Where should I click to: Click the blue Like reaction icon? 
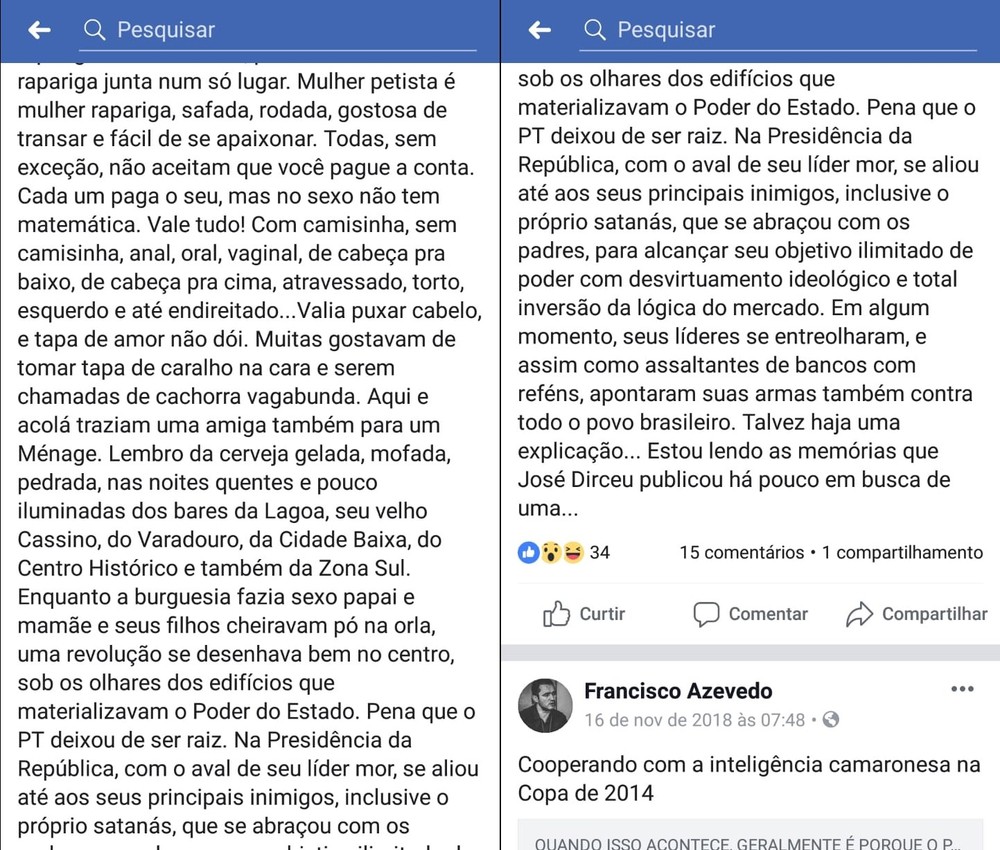click(528, 552)
